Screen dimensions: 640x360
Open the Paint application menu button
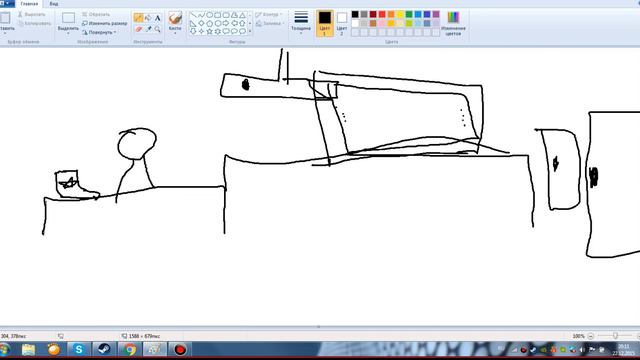point(7,4)
